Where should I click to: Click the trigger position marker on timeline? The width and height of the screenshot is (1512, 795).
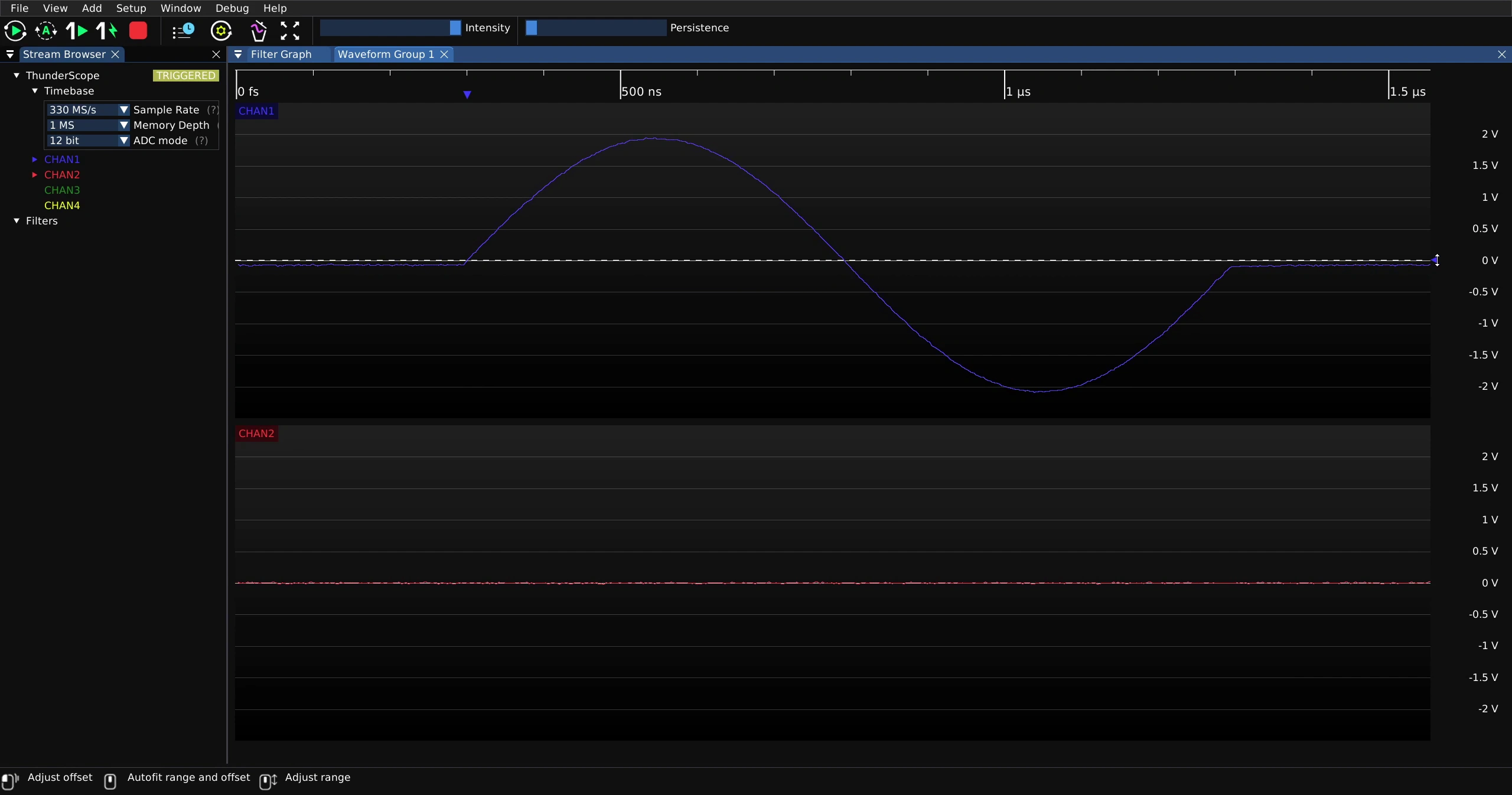coord(467,95)
